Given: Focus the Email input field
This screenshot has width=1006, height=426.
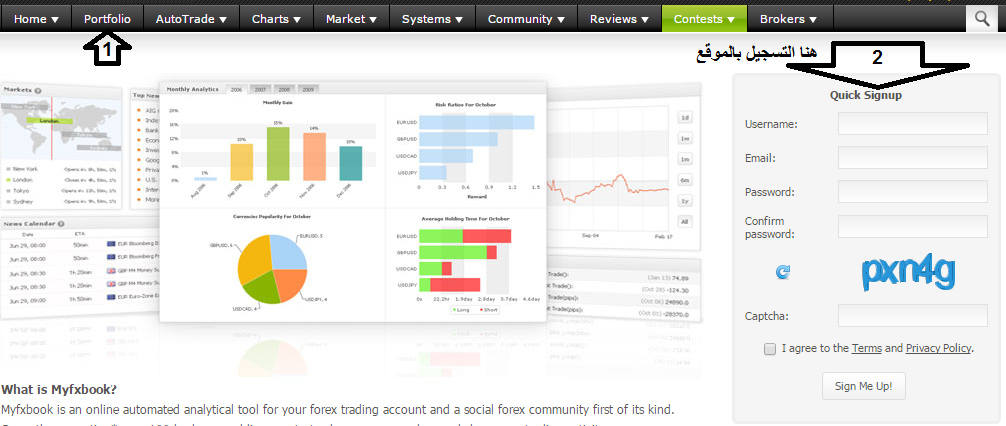Looking at the screenshot, I should point(912,158).
